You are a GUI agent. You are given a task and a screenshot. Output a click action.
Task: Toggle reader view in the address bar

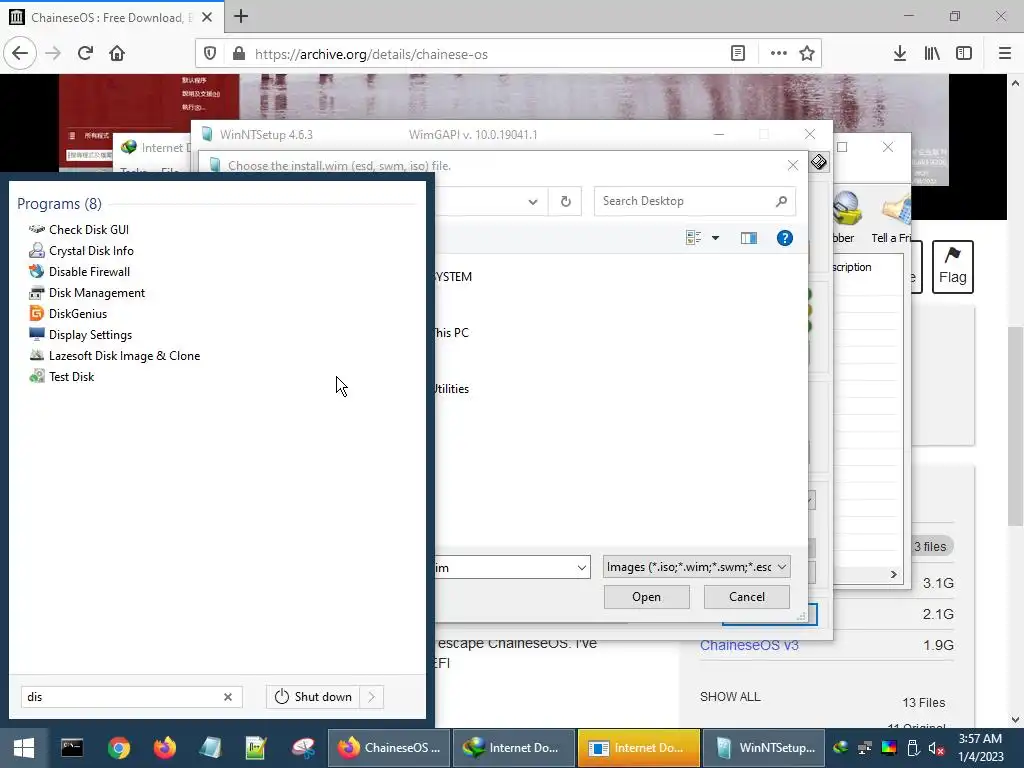(738, 54)
